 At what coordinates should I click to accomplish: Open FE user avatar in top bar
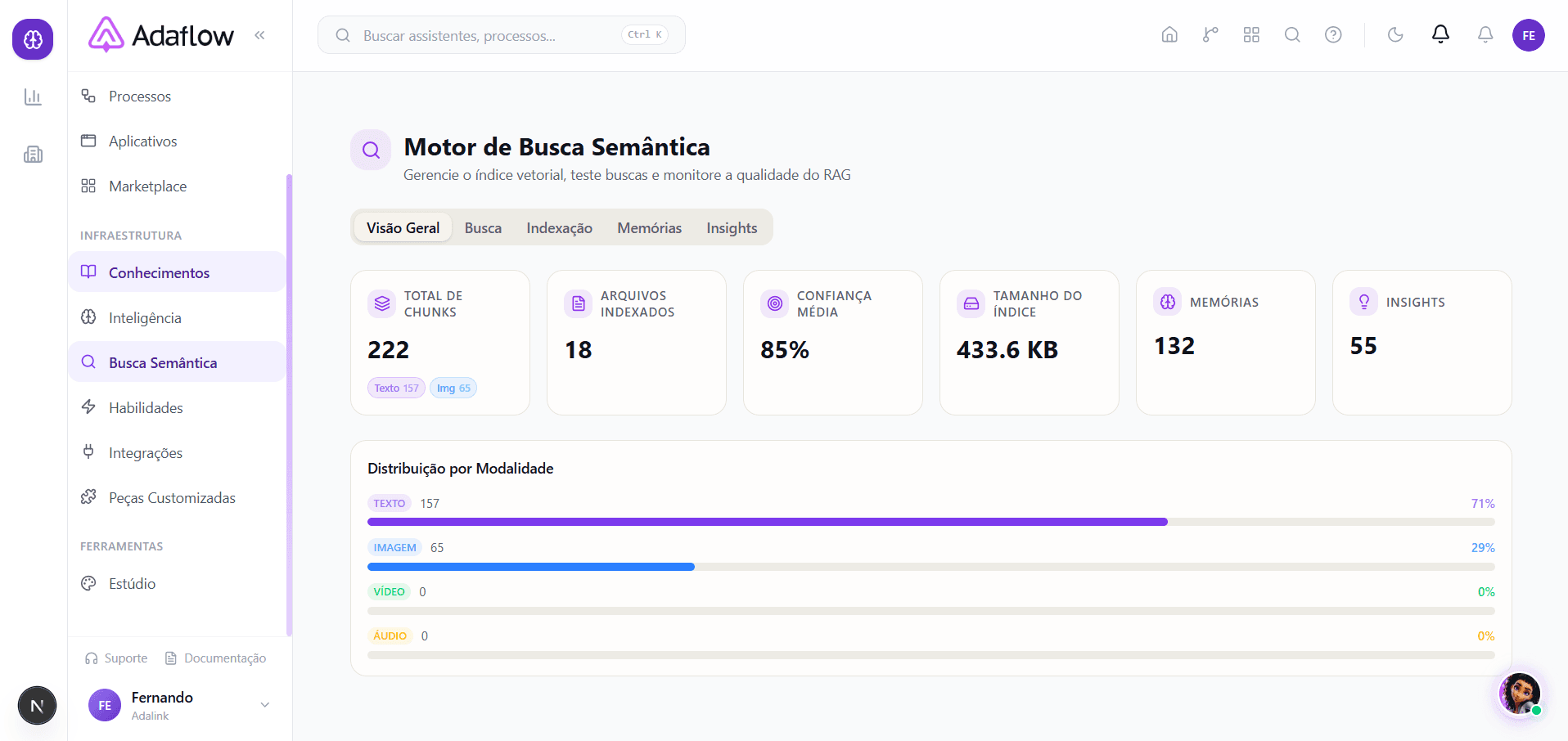(1529, 35)
